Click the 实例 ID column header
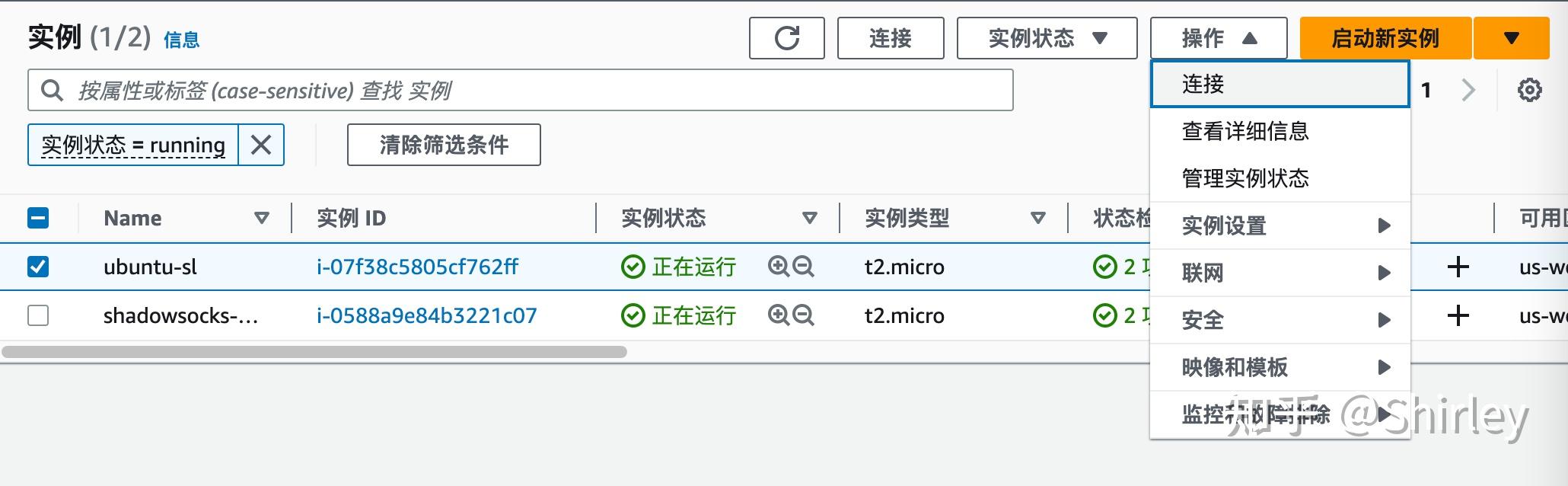 pos(352,219)
